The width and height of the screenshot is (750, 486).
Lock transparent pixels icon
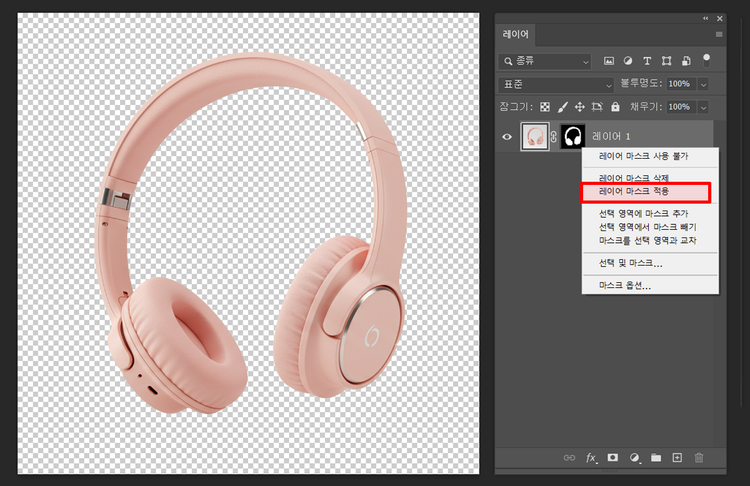(545, 107)
